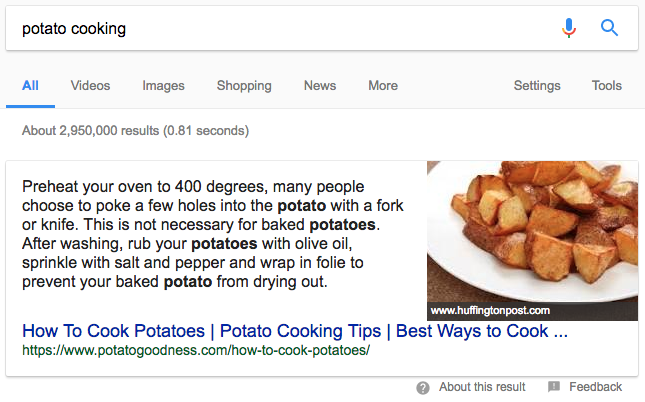645x402 pixels.
Task: Click the question mark icon beside About this result
Action: coord(423,387)
